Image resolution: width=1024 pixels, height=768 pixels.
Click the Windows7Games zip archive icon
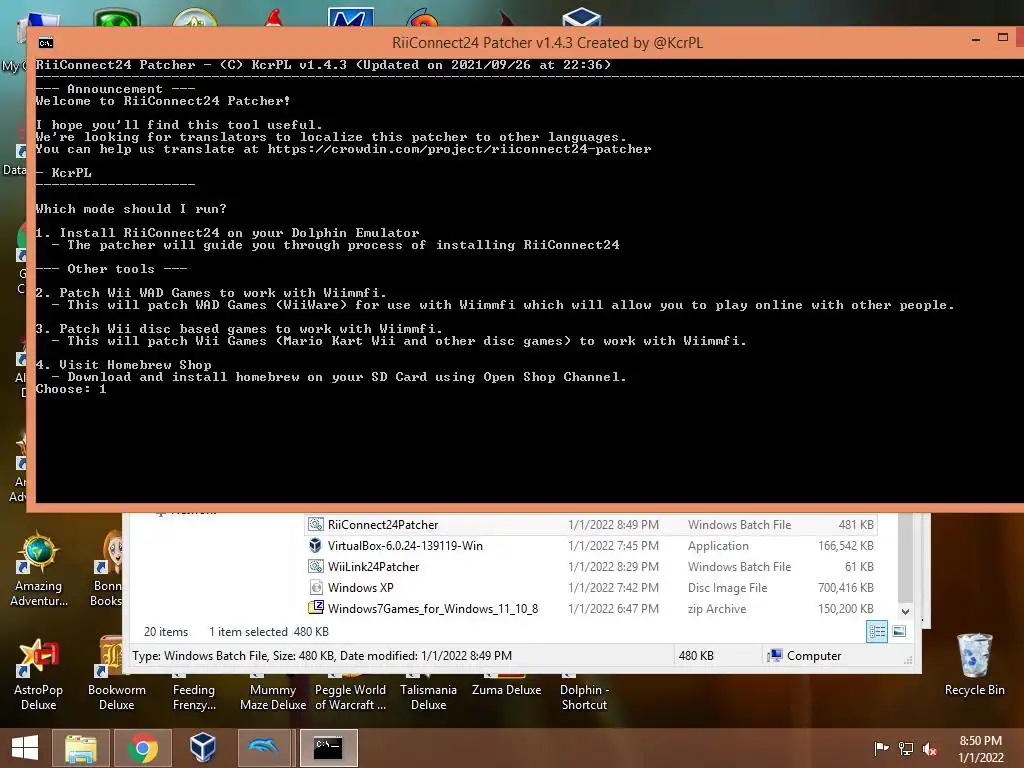pos(316,608)
